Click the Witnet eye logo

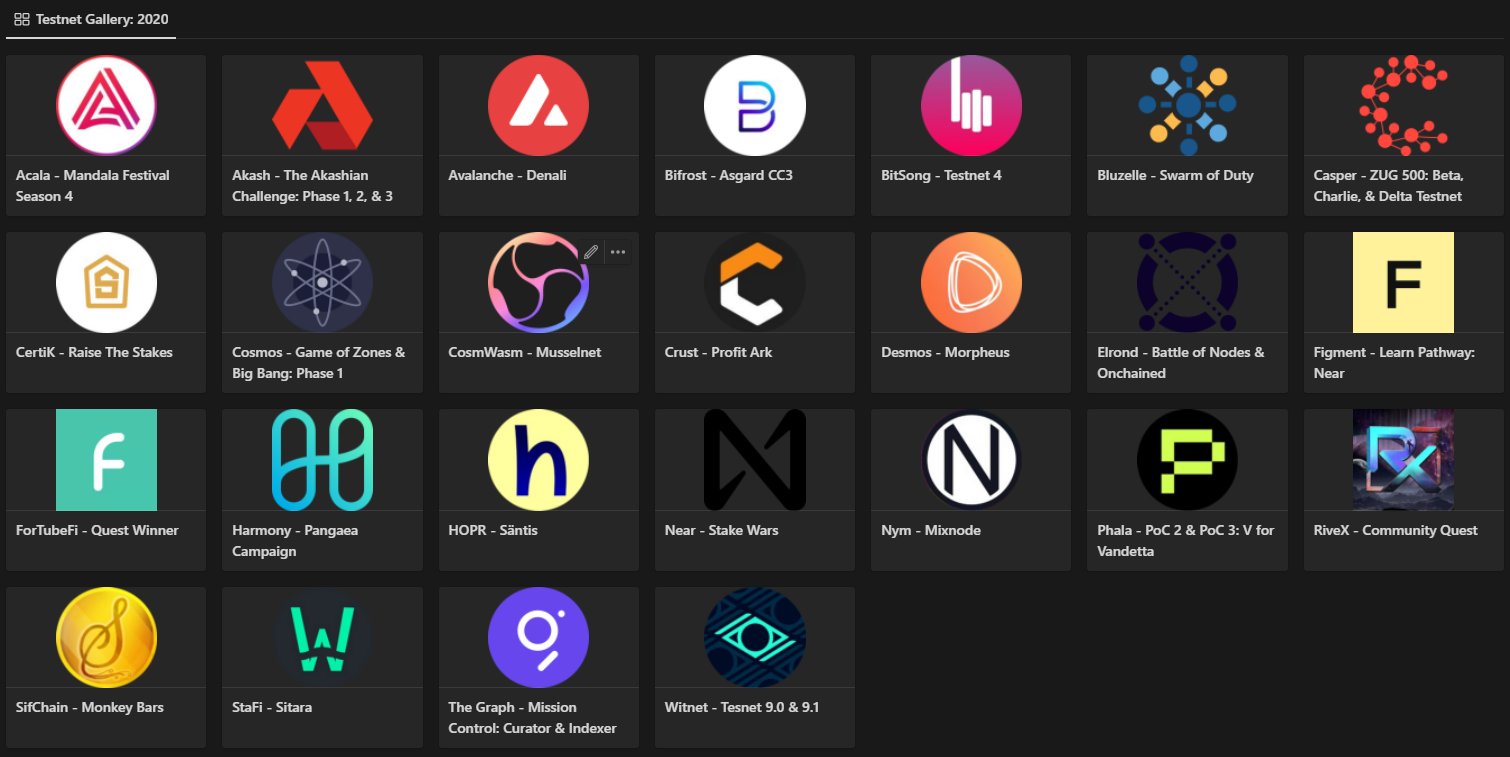[x=754, y=637]
